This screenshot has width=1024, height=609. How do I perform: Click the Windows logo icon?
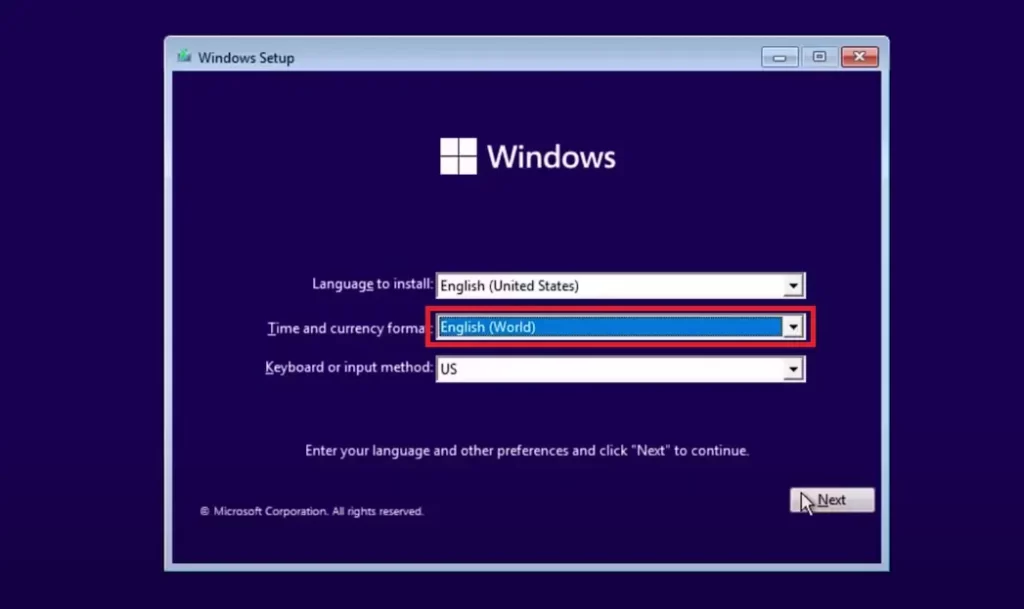pos(458,156)
